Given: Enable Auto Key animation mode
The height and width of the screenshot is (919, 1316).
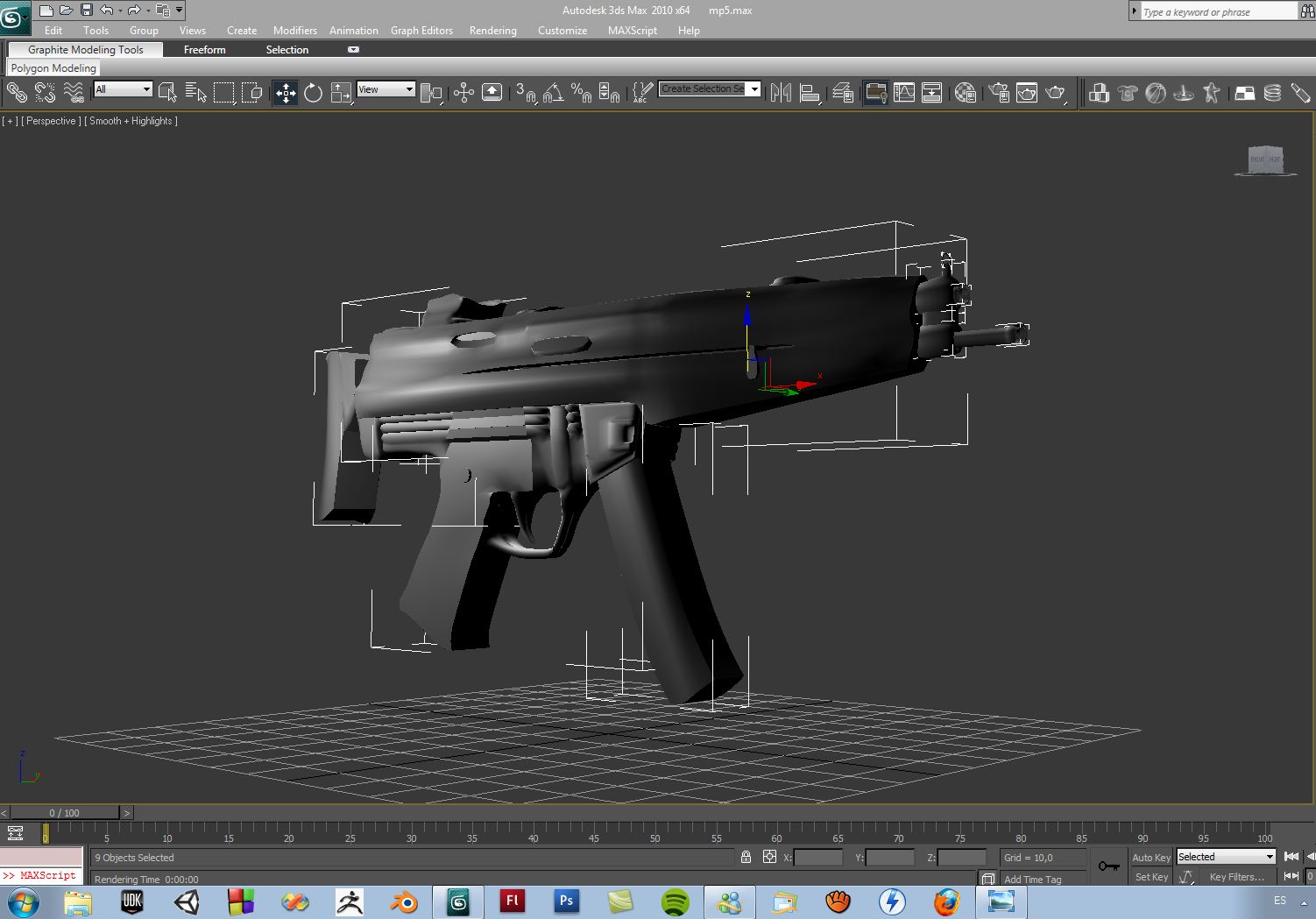Looking at the screenshot, I should click(1150, 857).
